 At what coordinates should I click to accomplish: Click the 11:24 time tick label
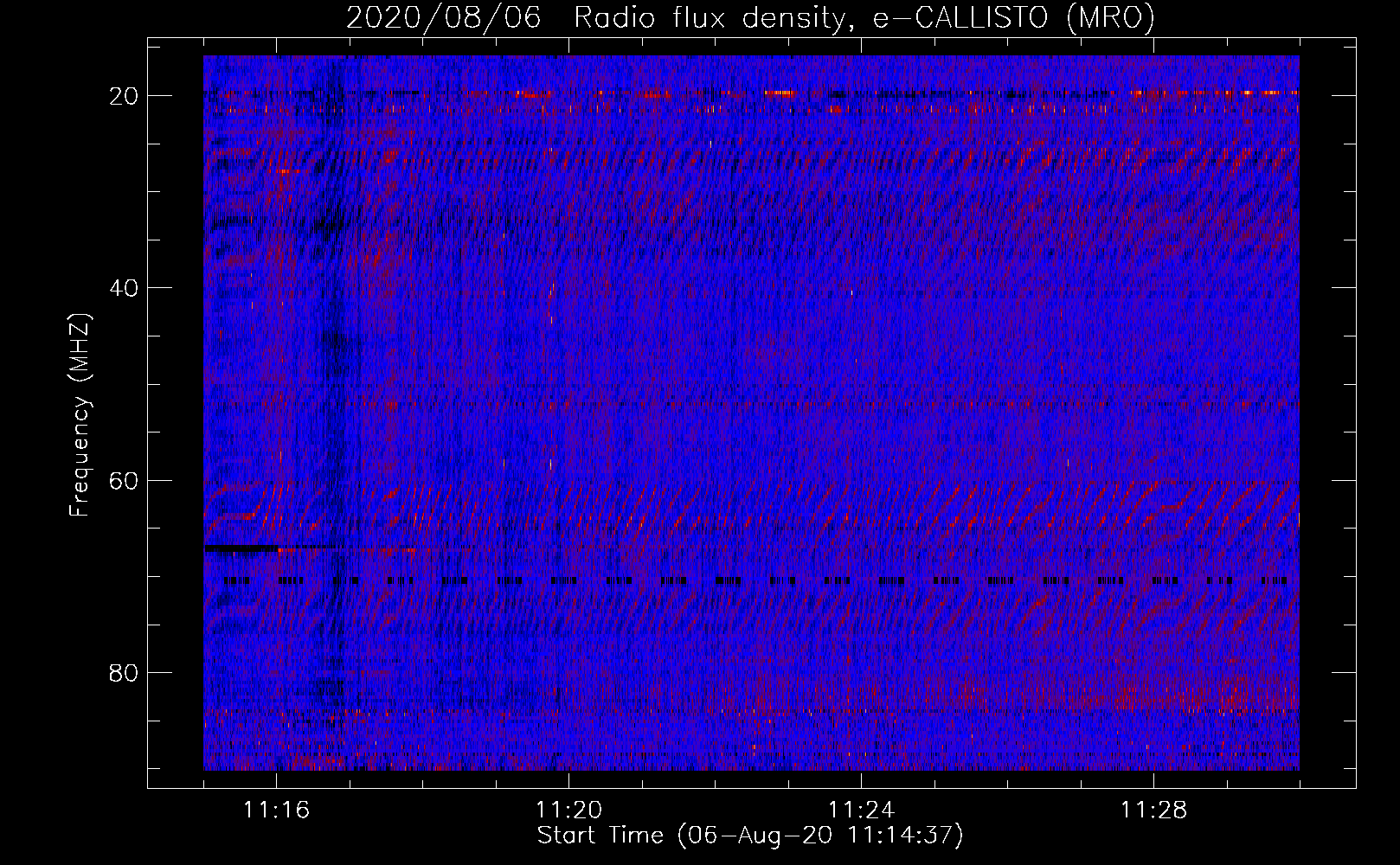(x=861, y=811)
